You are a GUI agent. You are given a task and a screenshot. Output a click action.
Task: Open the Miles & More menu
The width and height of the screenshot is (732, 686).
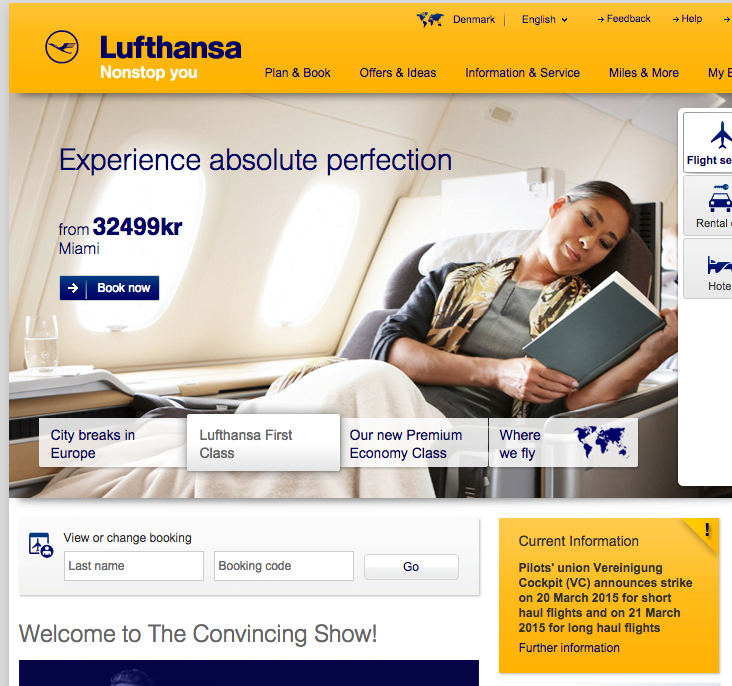tap(644, 73)
